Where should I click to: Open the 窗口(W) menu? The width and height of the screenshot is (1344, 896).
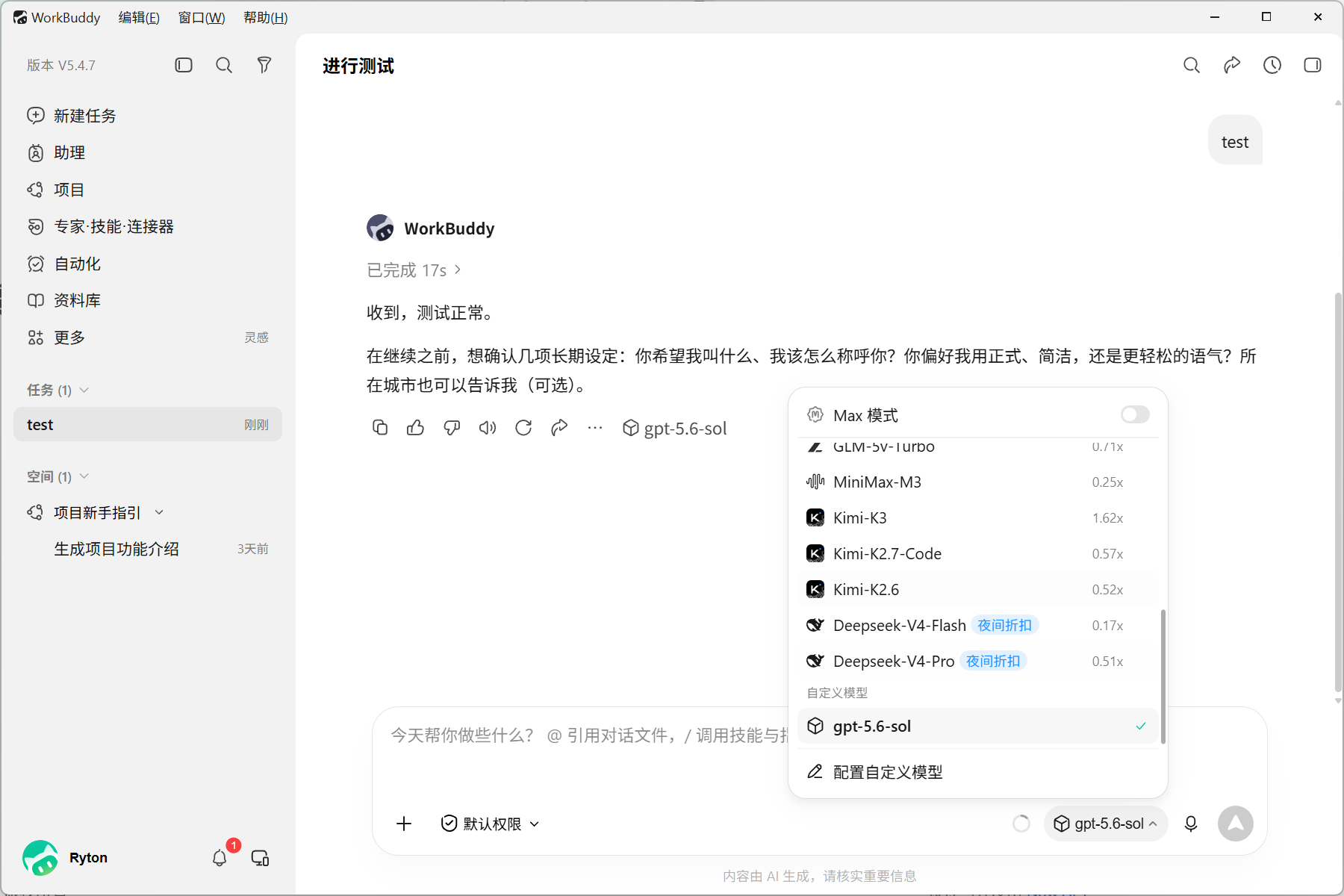(202, 17)
